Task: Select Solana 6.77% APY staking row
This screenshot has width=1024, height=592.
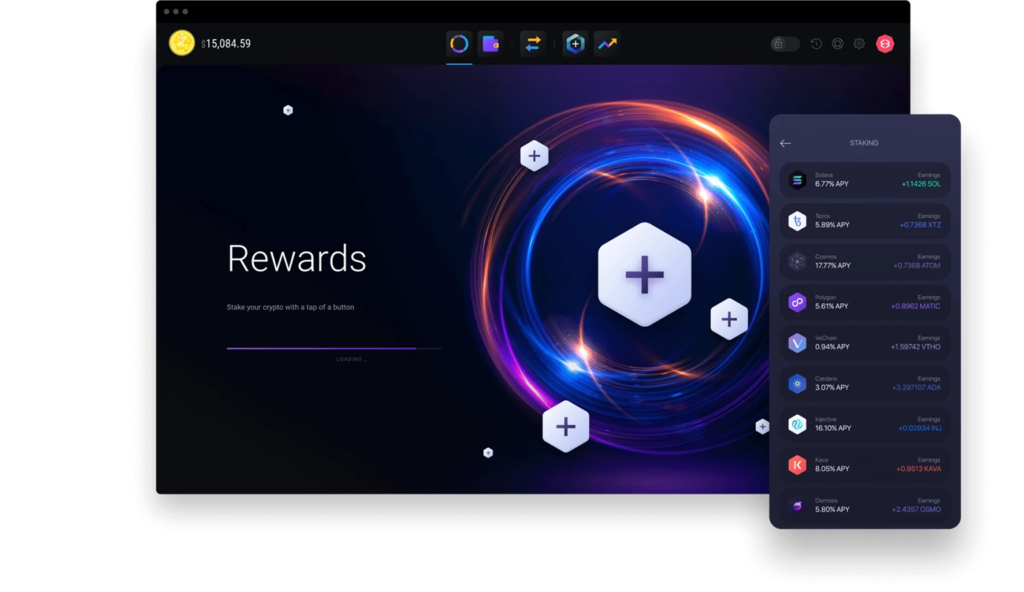Action: pyautogui.click(x=864, y=180)
